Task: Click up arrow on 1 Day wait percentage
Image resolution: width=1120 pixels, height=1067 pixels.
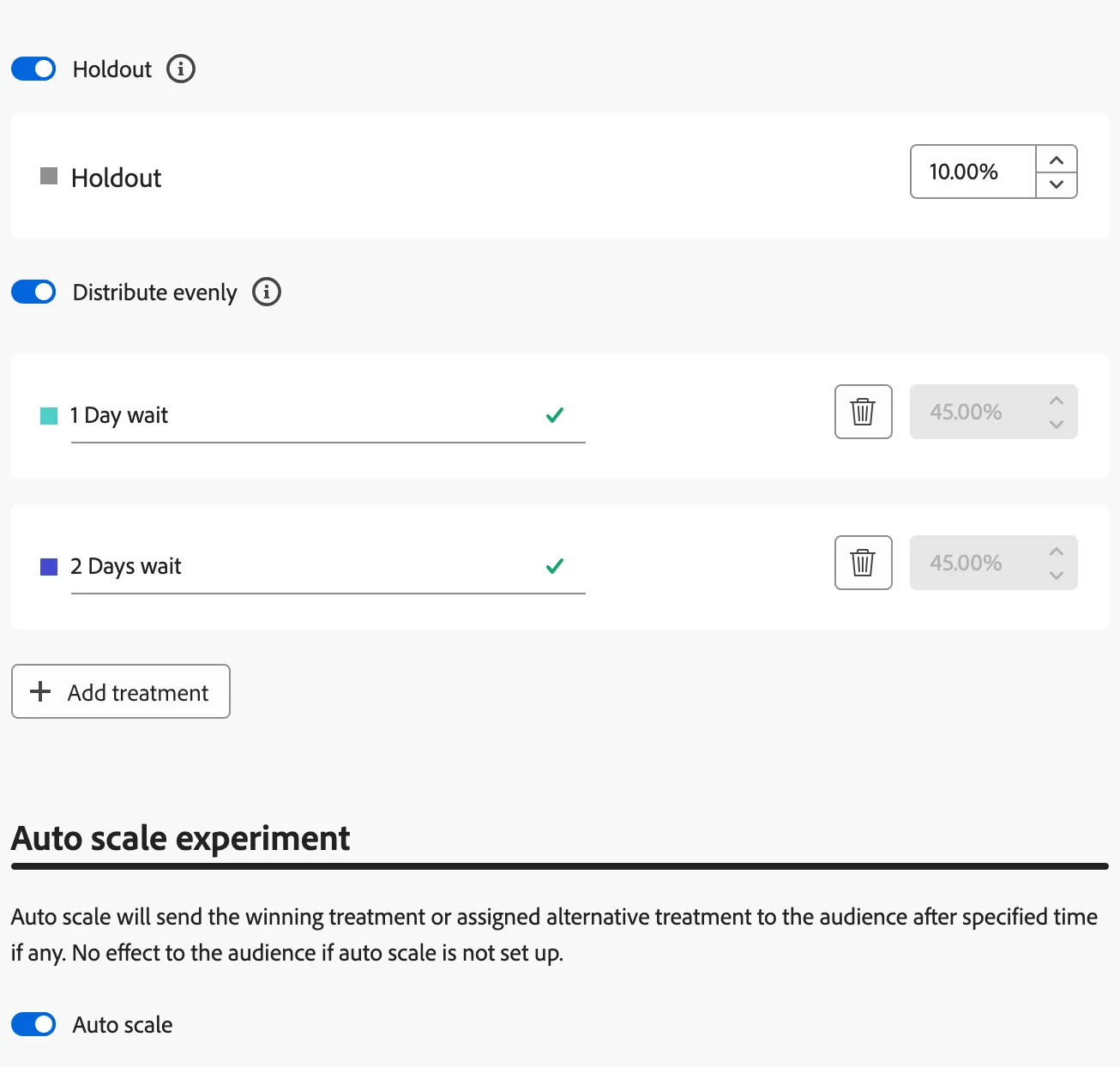Action: coord(1057,401)
